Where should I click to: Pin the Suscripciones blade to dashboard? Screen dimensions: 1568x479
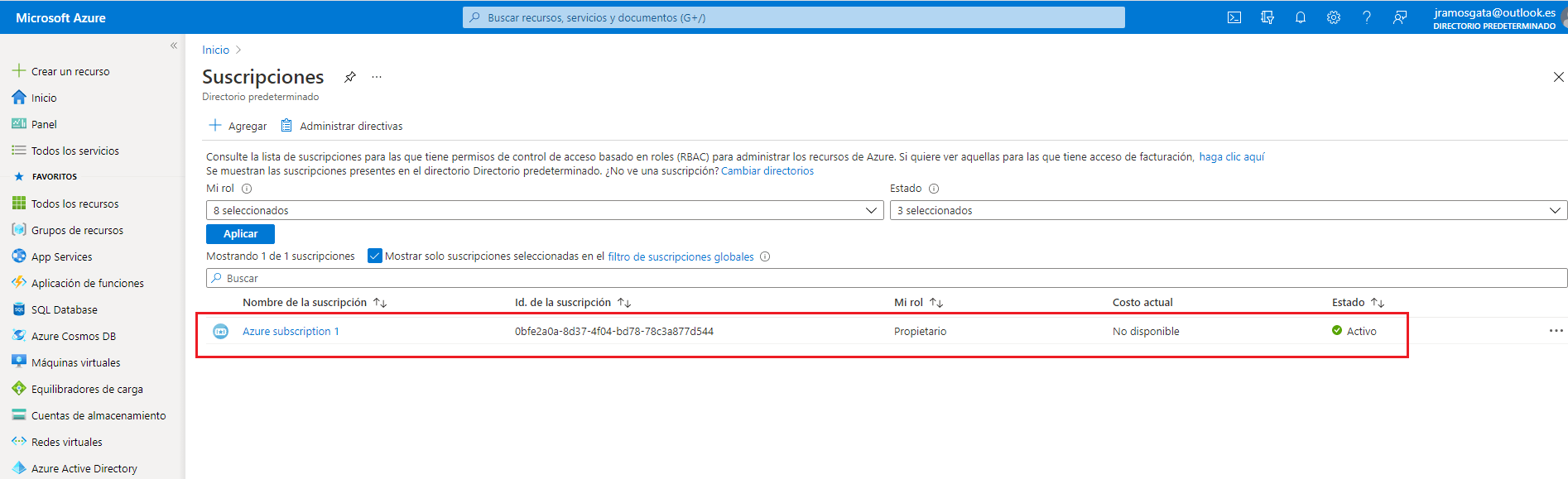click(350, 77)
